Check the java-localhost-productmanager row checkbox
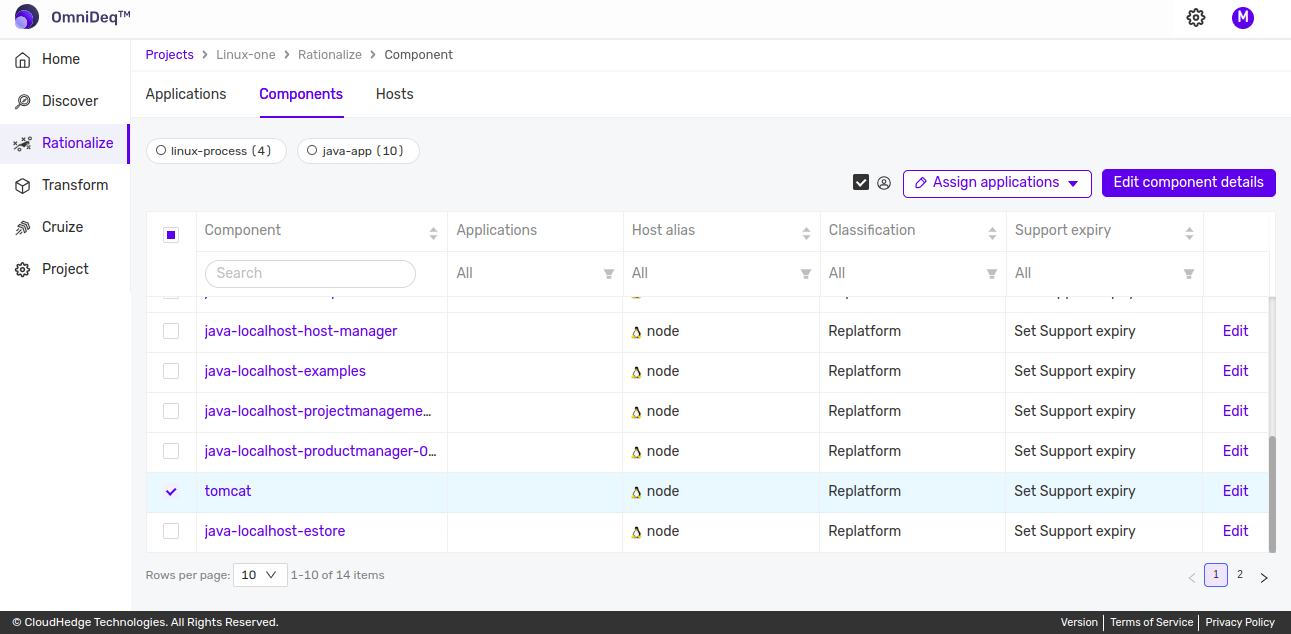This screenshot has height=634, width=1291. (171, 451)
